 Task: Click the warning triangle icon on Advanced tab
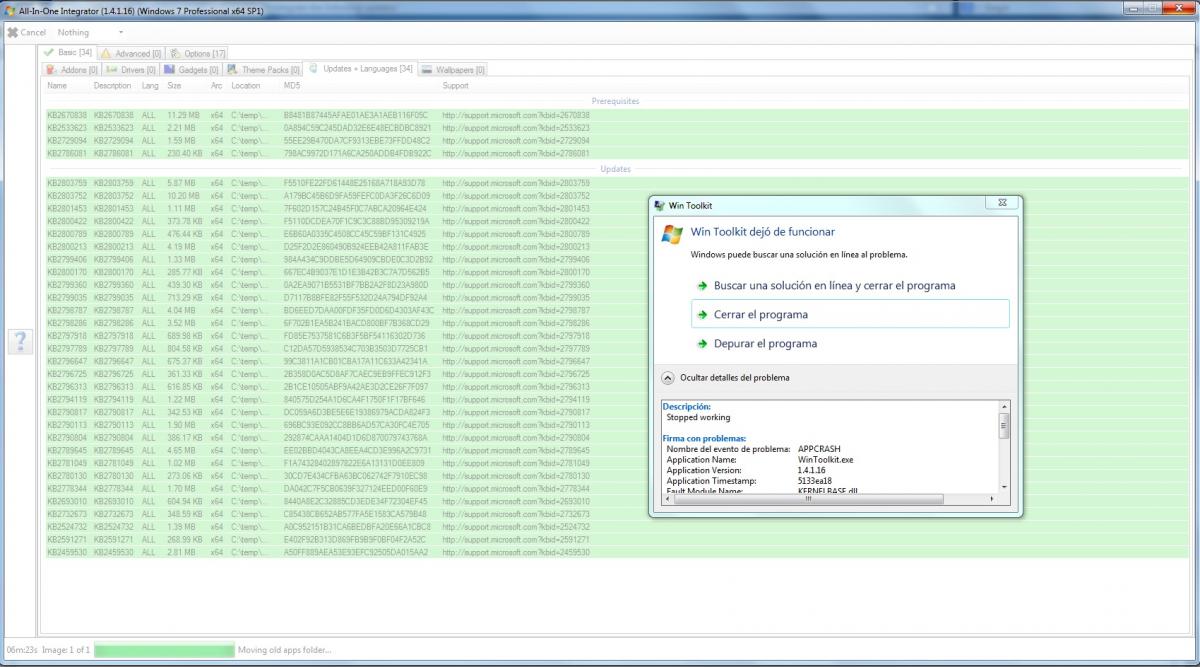(106, 53)
